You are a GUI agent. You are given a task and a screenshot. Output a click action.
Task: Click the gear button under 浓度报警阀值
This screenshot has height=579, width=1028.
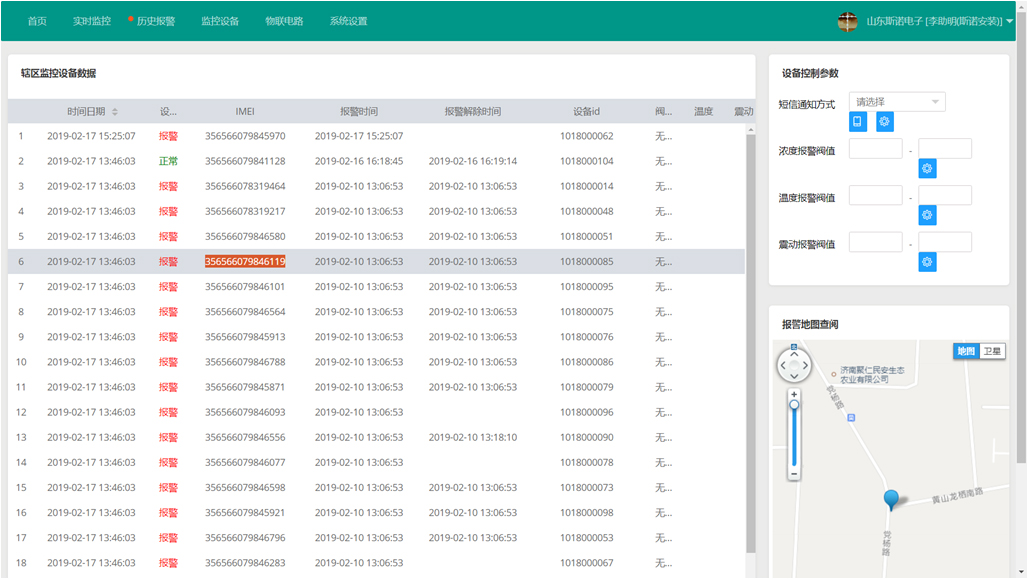point(927,169)
